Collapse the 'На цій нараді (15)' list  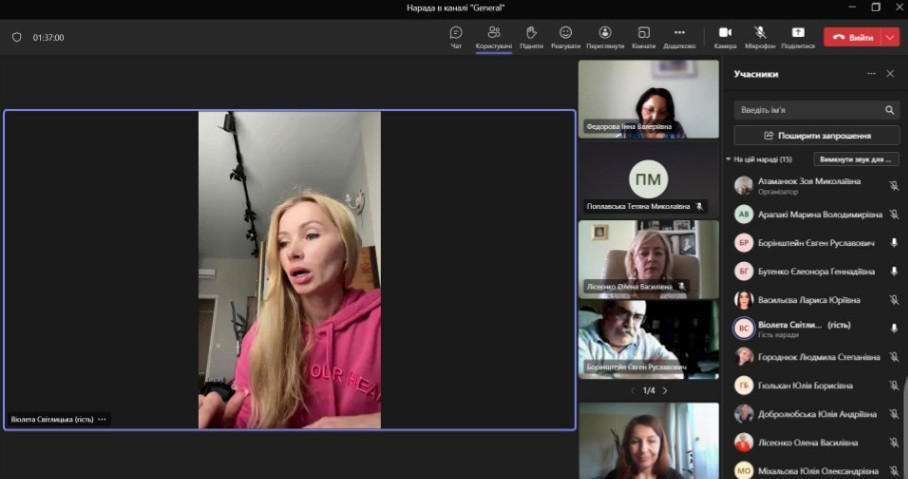tap(729, 159)
